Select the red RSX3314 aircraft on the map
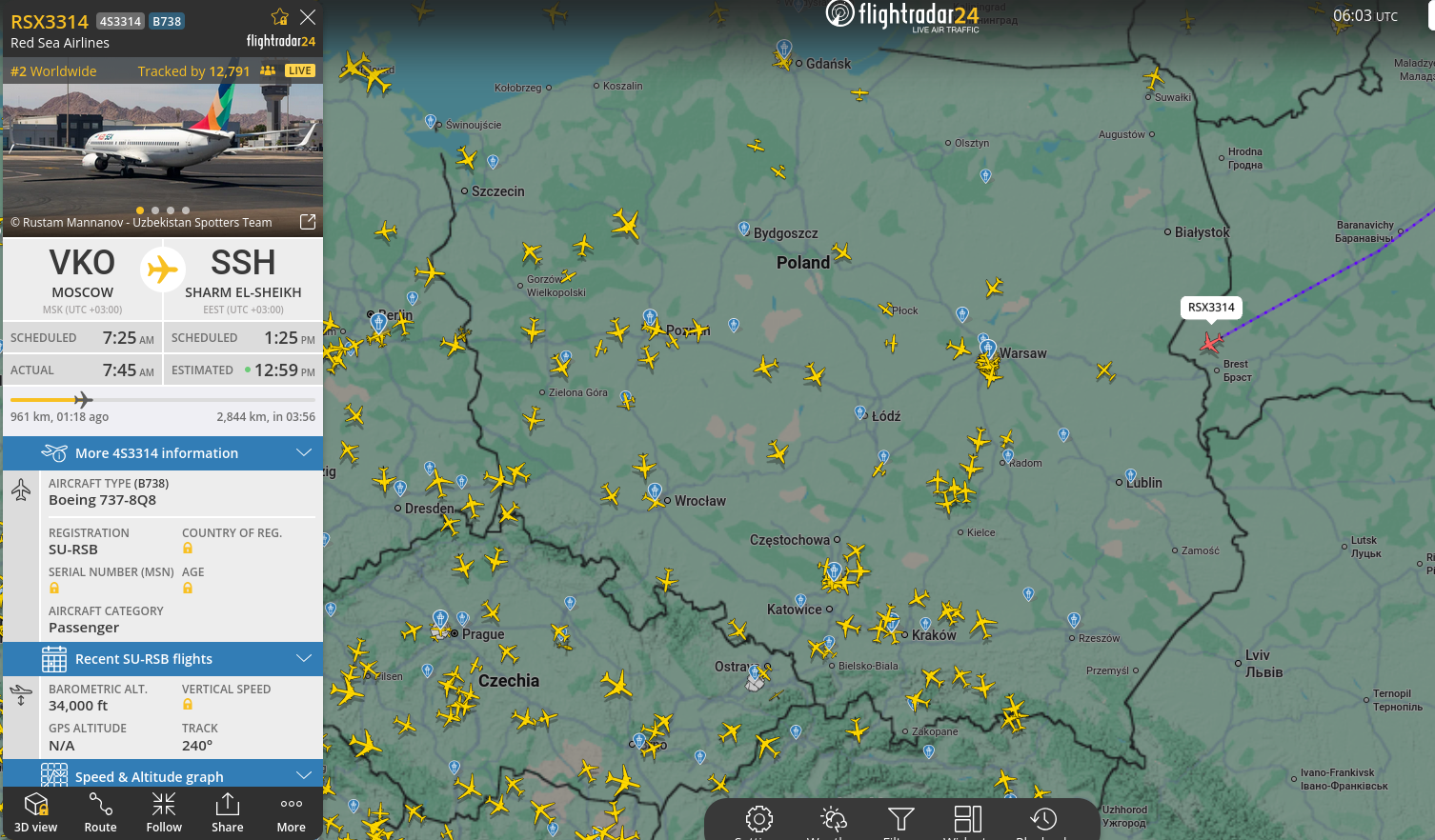The image size is (1435, 840). click(x=1210, y=342)
